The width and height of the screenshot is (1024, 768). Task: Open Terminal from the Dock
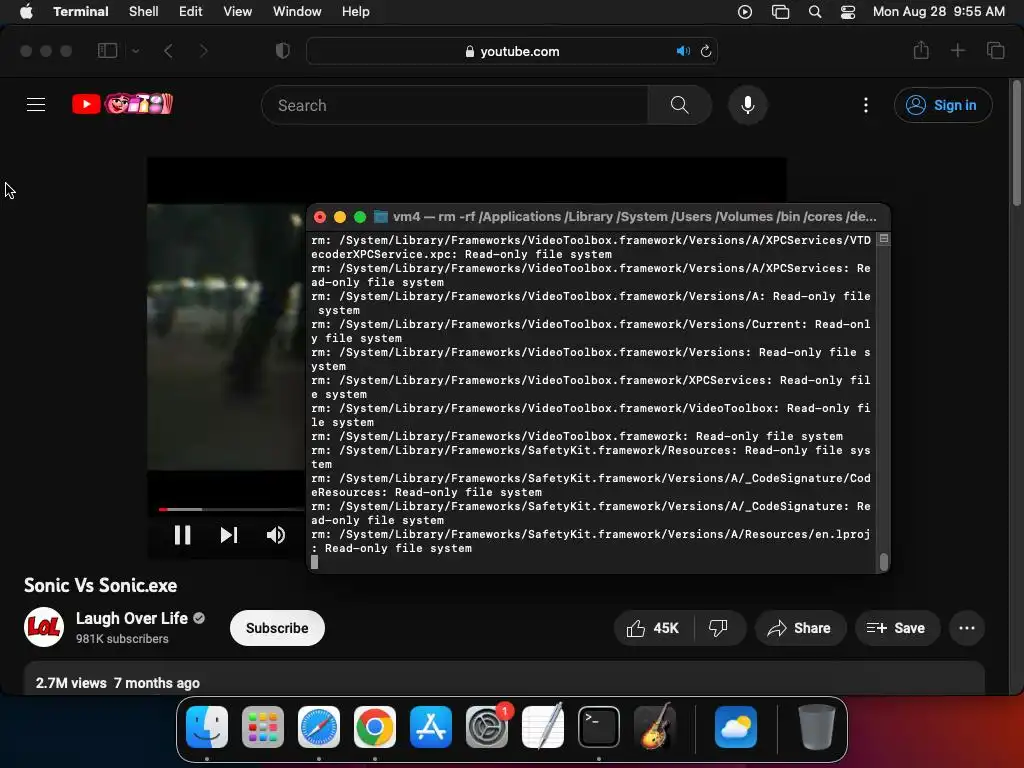click(x=599, y=727)
